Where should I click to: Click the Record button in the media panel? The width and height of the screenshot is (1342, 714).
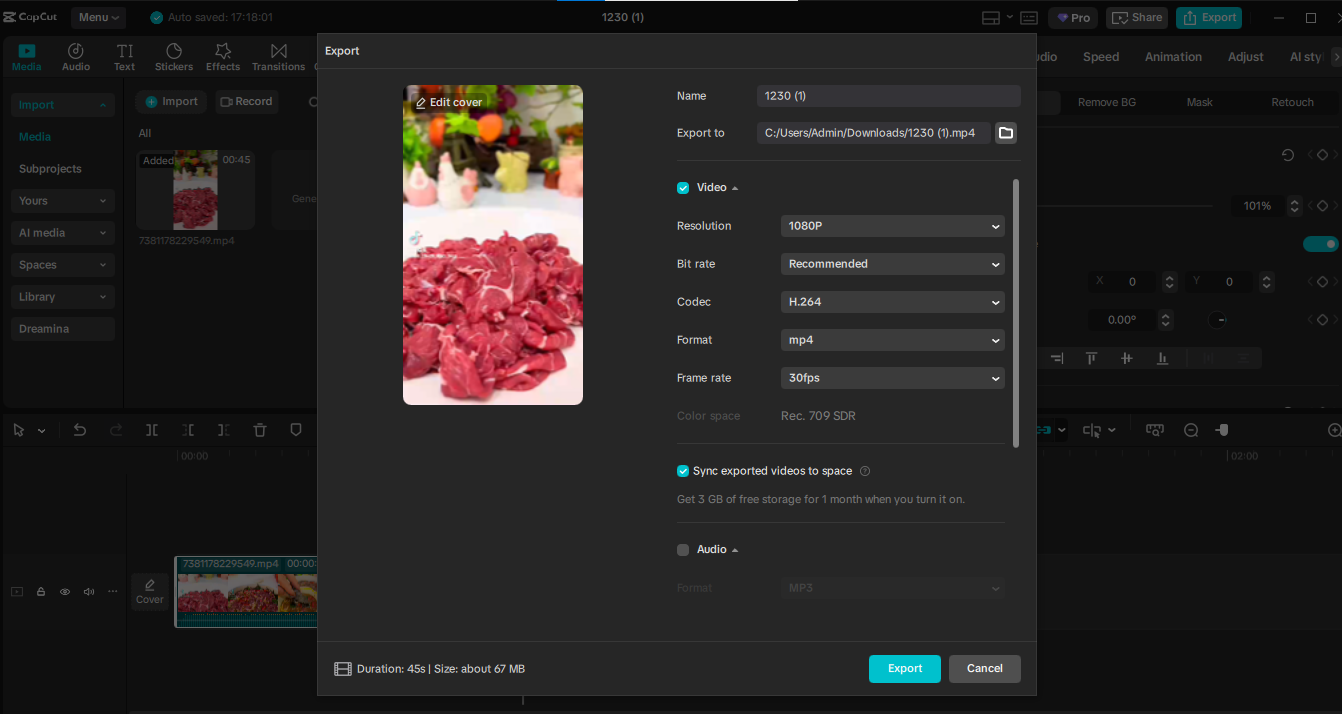click(x=246, y=101)
